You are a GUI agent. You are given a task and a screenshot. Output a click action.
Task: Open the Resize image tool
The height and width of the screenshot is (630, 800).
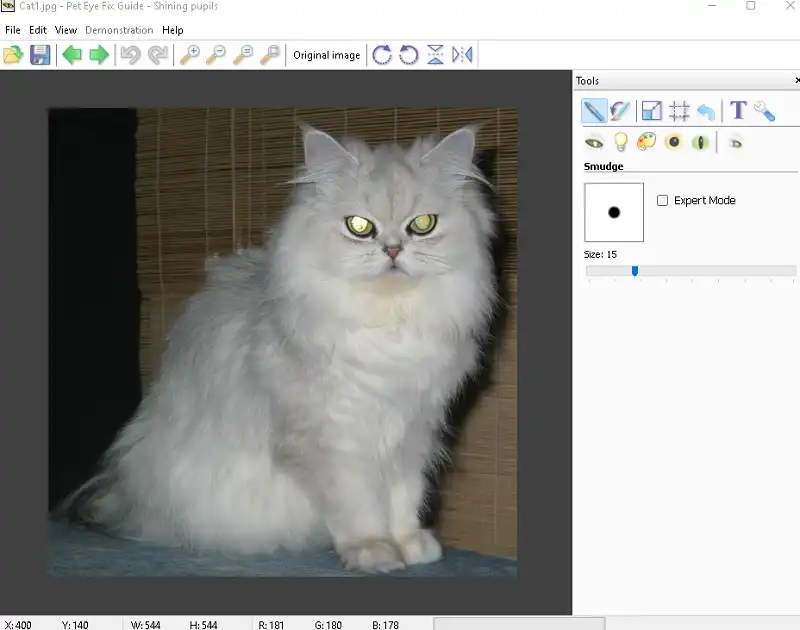651,111
